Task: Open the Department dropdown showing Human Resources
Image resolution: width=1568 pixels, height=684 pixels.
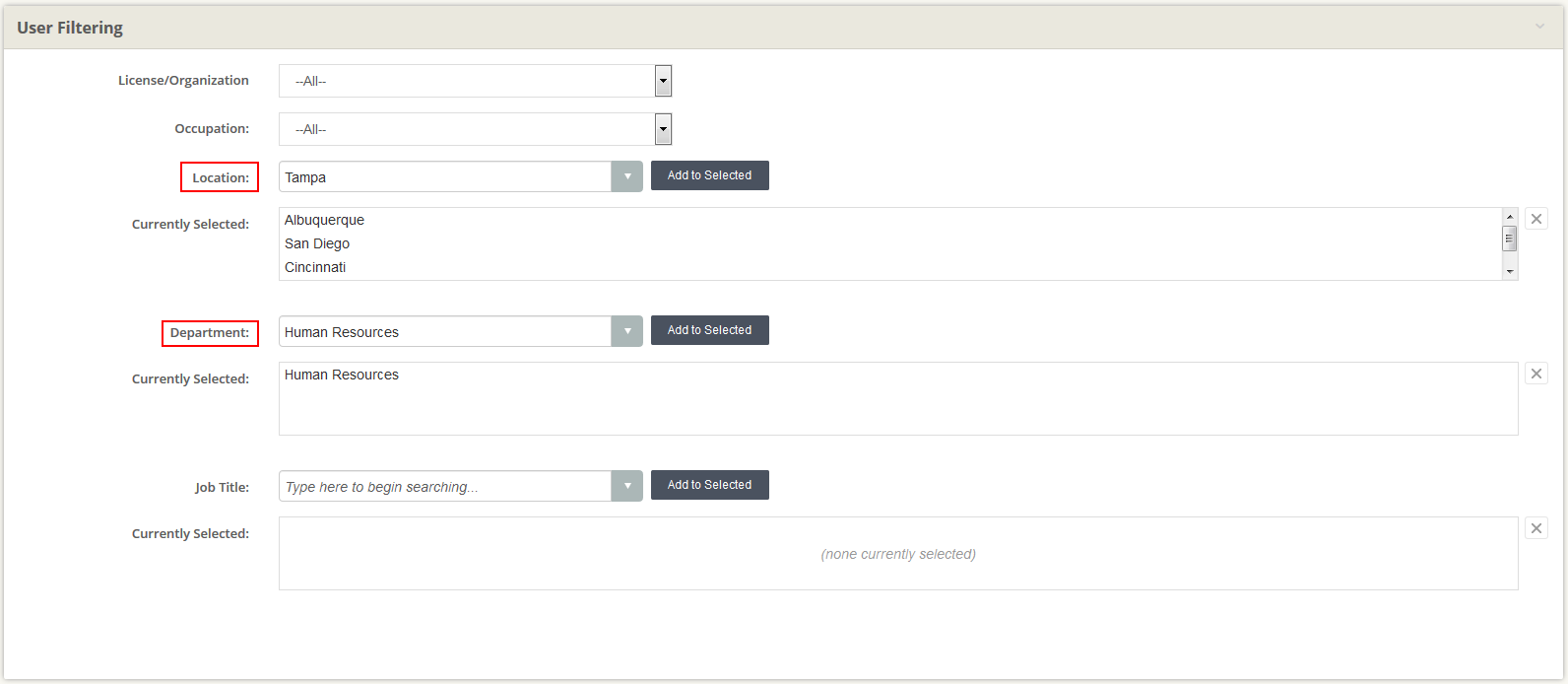Action: 627,330
